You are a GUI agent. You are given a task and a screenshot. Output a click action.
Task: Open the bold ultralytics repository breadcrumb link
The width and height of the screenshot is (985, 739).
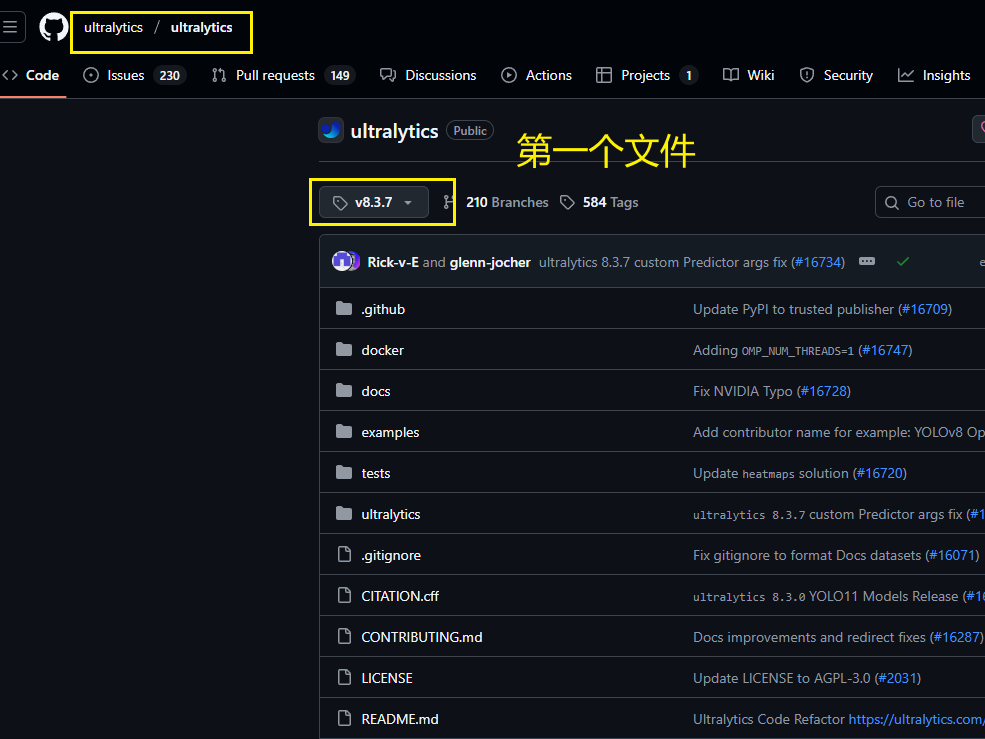point(202,28)
